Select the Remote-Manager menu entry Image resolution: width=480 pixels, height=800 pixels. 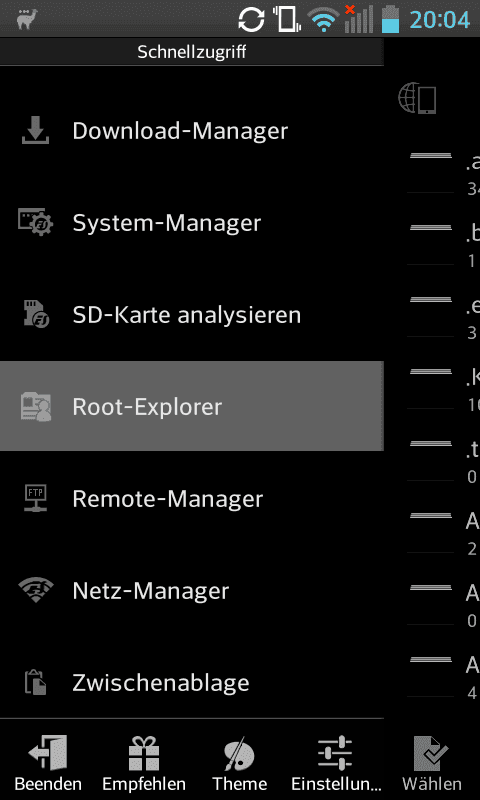tap(192, 499)
